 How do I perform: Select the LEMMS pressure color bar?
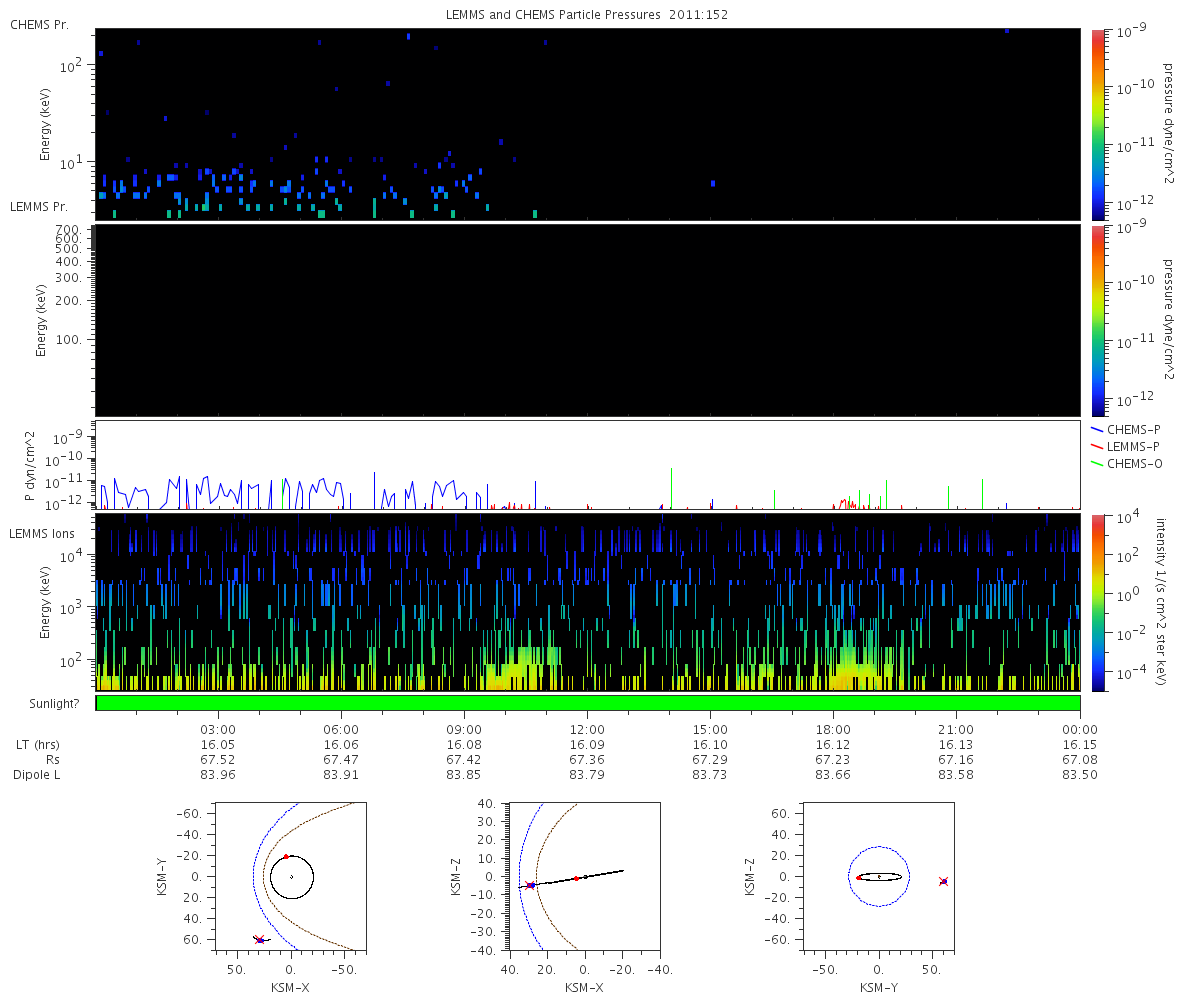click(x=1097, y=319)
